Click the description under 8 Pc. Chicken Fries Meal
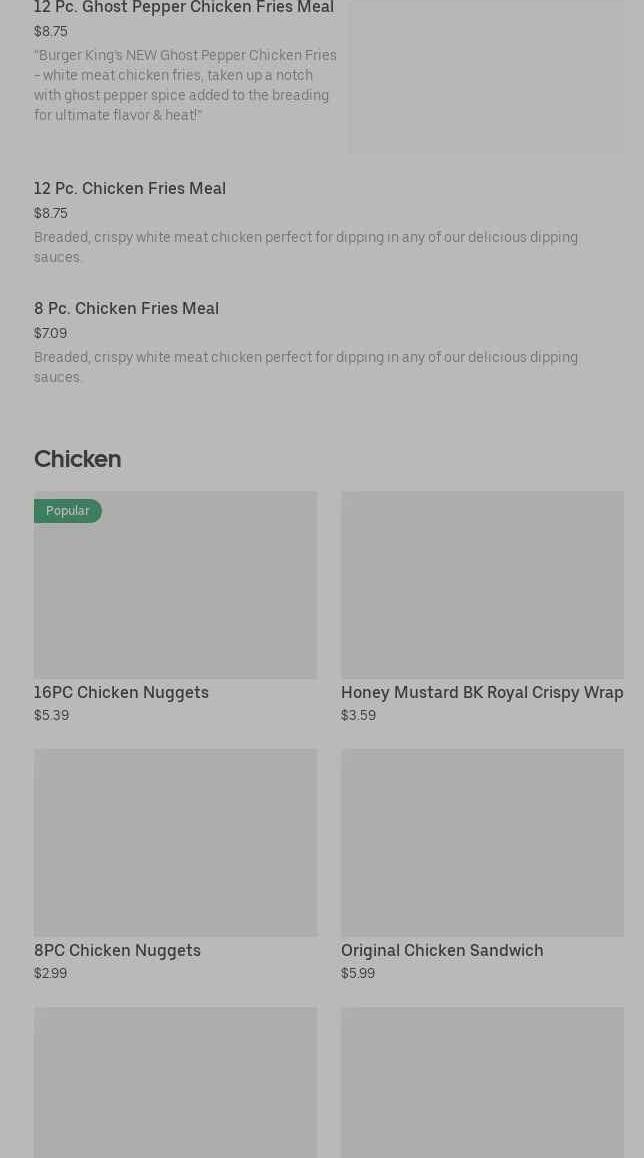 (305, 367)
